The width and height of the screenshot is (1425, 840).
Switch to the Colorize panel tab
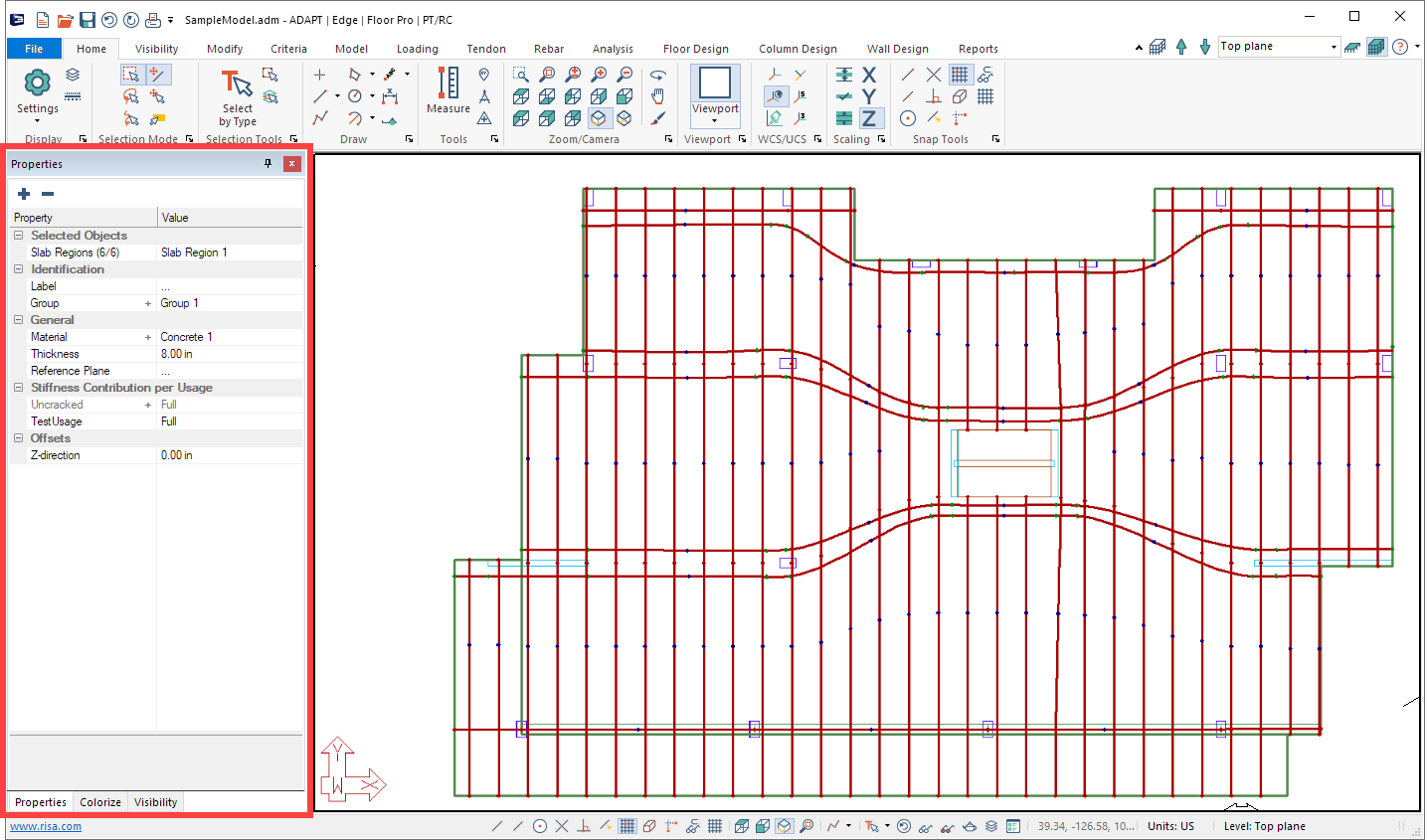(x=100, y=802)
